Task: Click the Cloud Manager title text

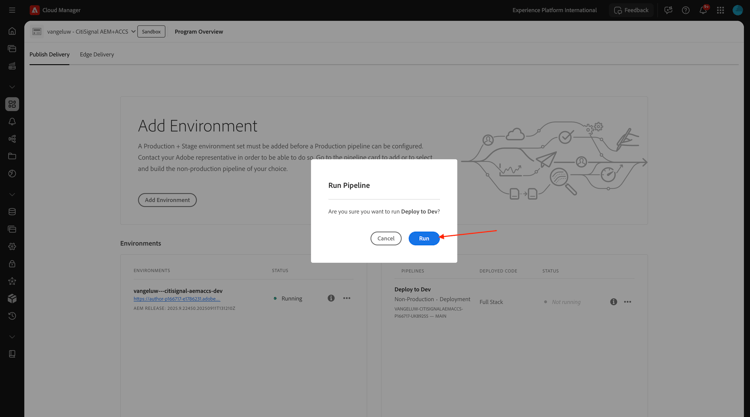Action: 61,10
